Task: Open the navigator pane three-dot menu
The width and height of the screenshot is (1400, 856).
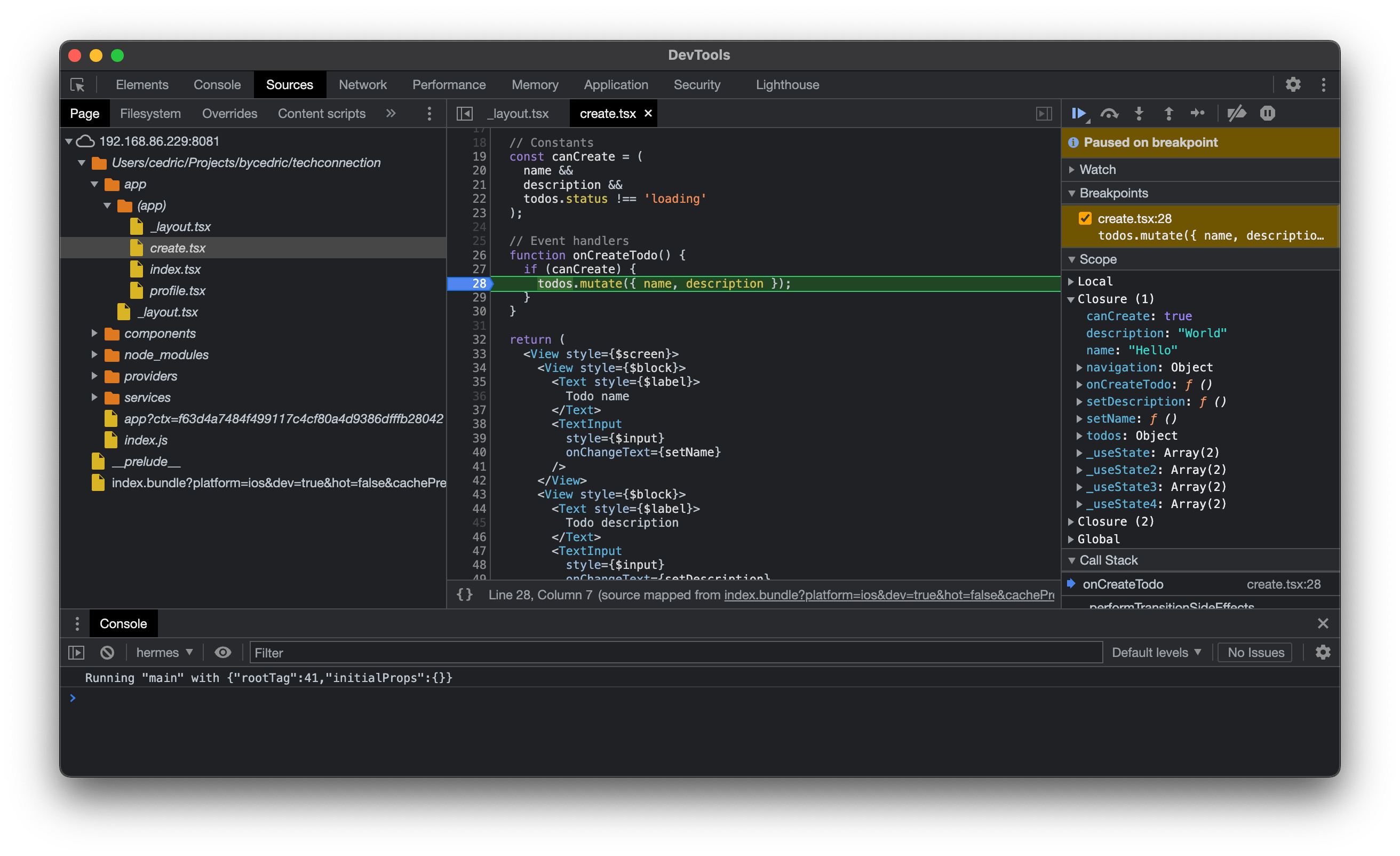Action: [429, 113]
